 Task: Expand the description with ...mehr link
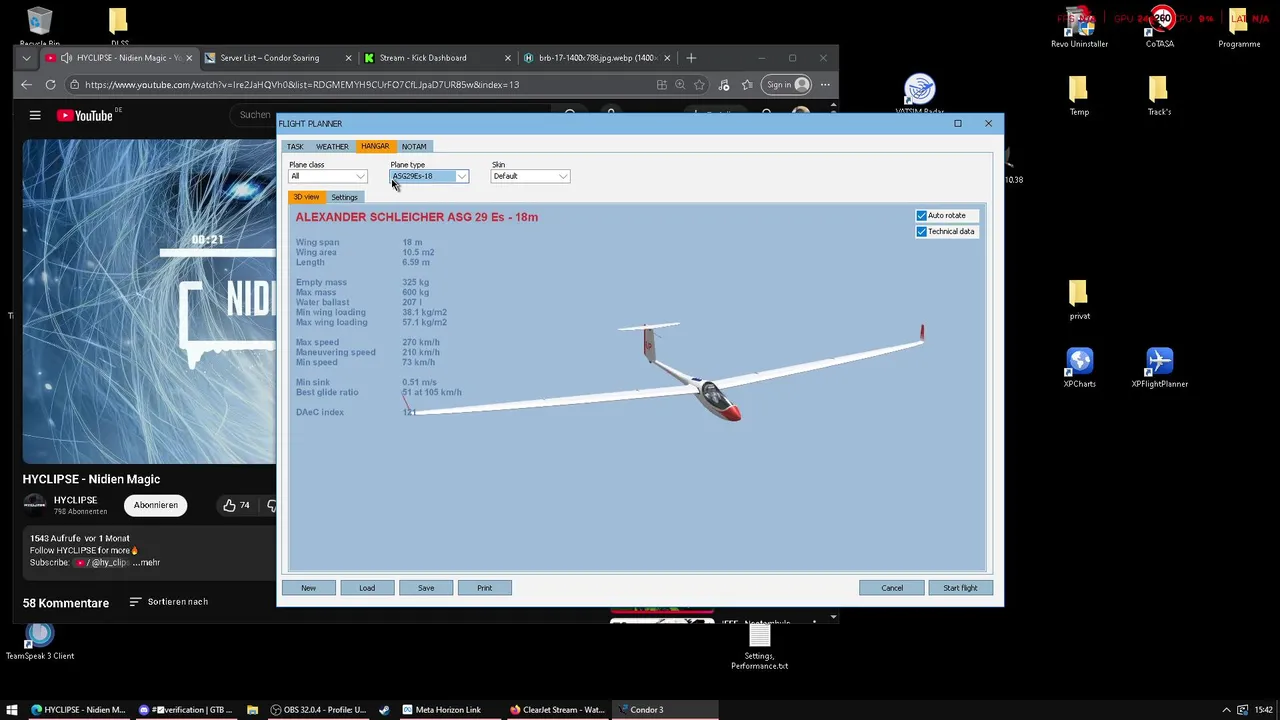(145, 562)
